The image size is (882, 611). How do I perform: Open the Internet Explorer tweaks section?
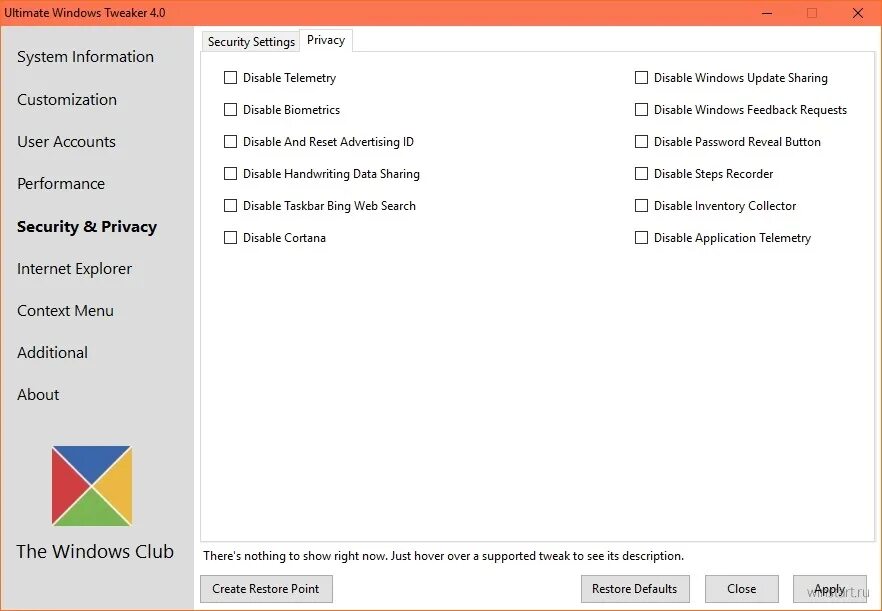click(x=74, y=268)
